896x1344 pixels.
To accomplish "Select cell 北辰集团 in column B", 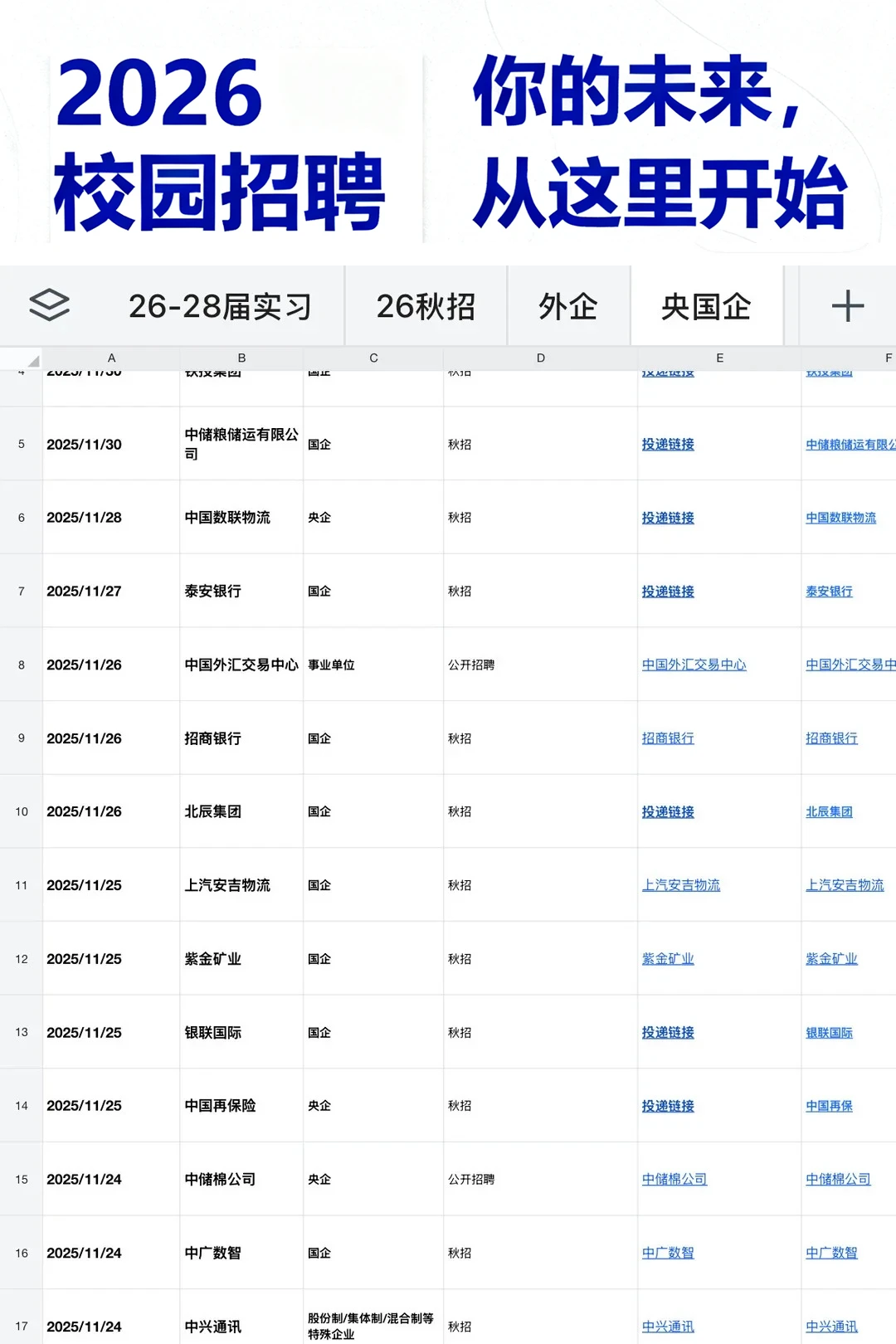I will point(241,811).
